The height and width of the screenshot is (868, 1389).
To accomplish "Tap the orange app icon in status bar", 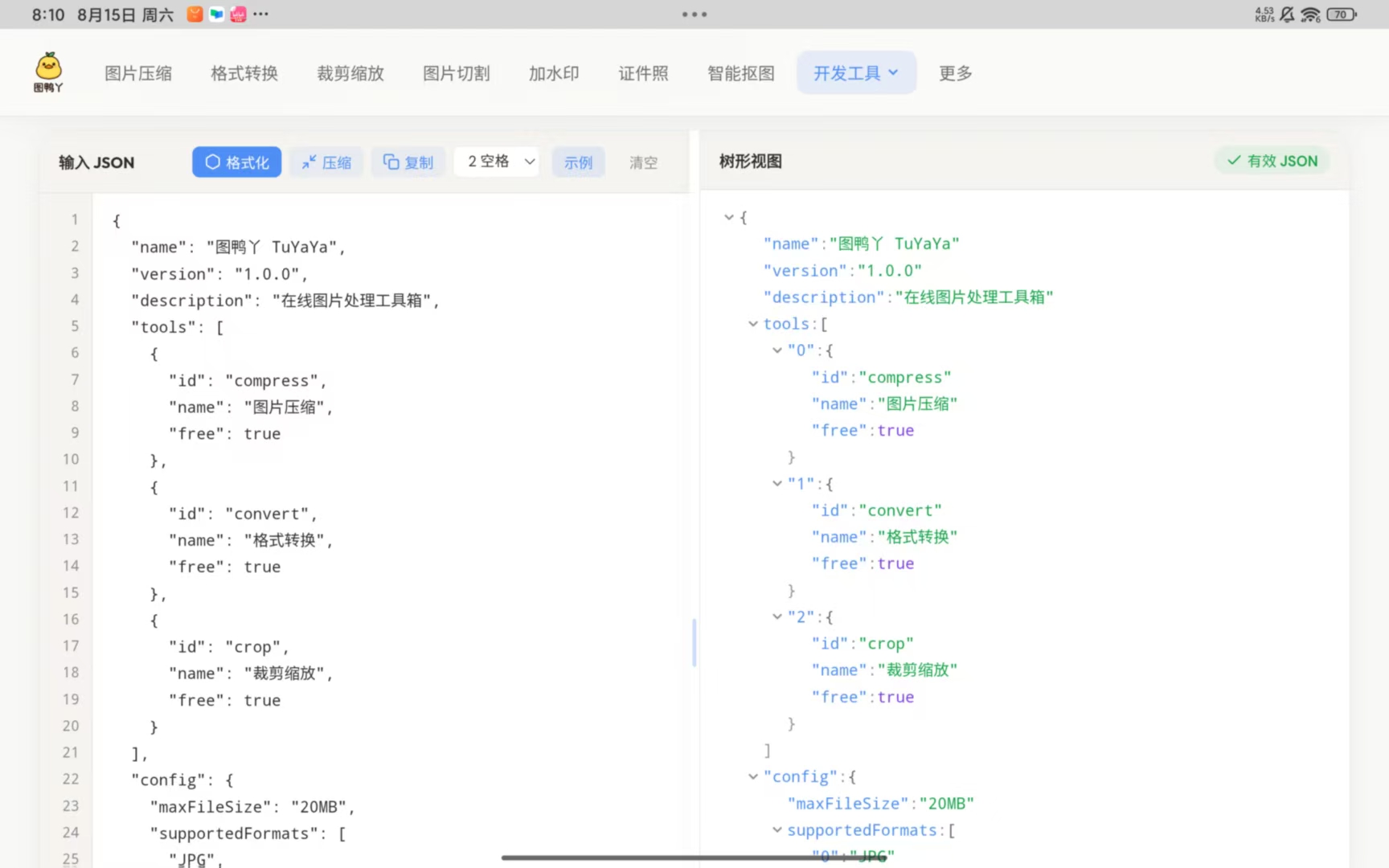I will pos(195,14).
